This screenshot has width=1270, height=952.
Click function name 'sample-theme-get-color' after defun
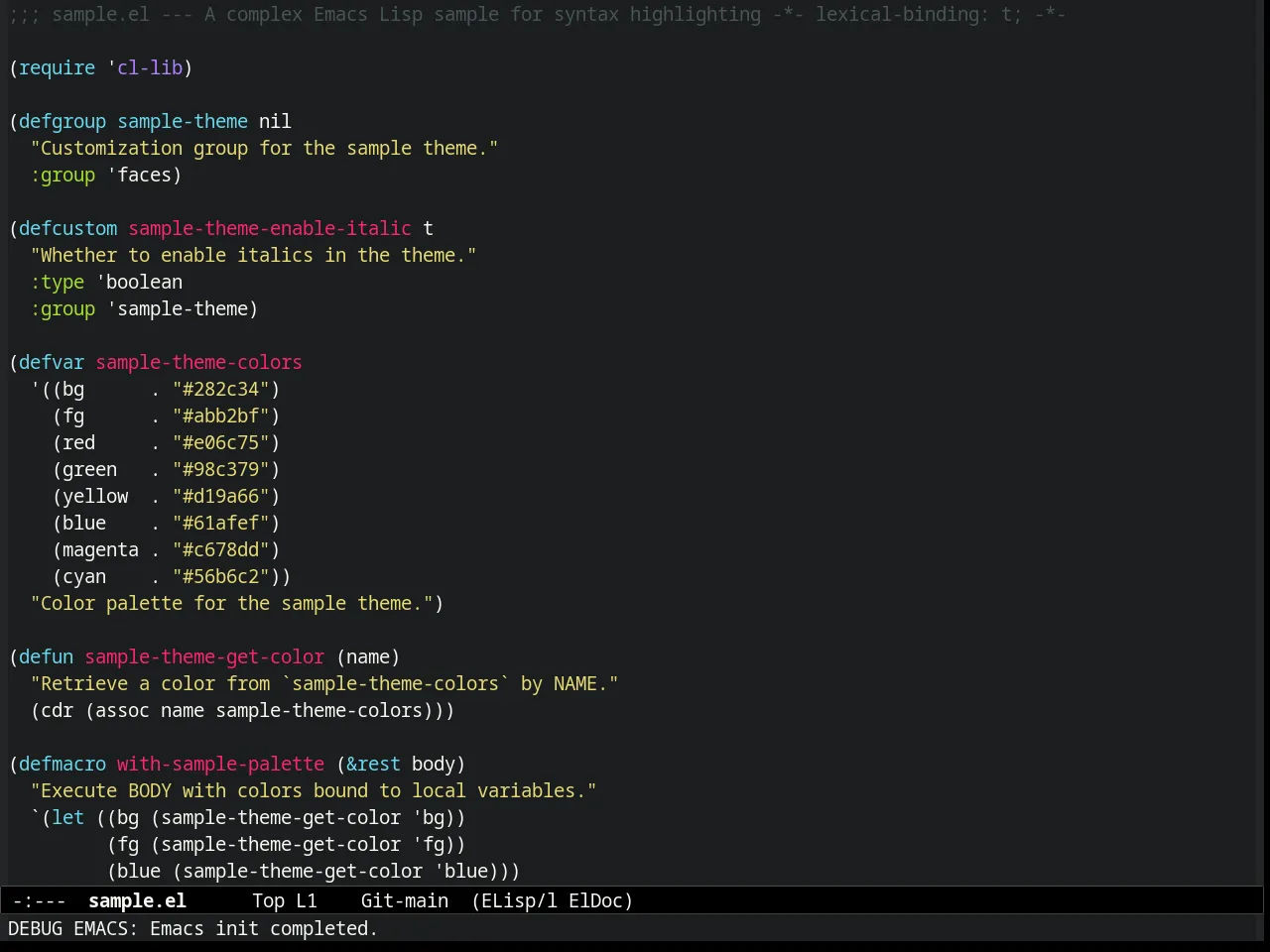tap(204, 656)
